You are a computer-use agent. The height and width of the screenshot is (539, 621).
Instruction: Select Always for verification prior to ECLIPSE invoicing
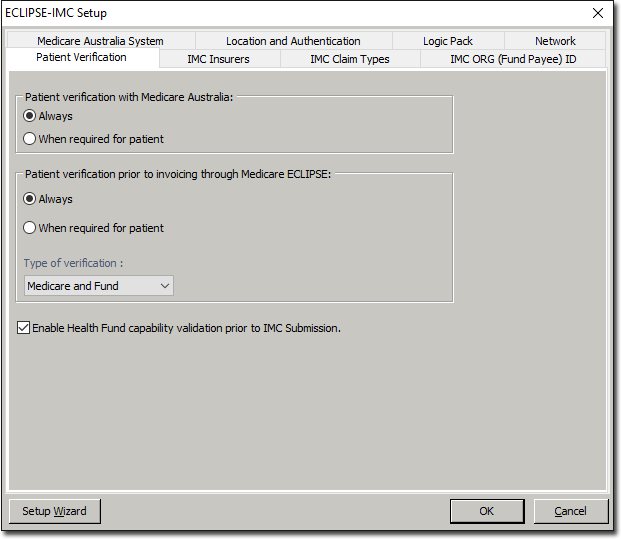click(30, 199)
